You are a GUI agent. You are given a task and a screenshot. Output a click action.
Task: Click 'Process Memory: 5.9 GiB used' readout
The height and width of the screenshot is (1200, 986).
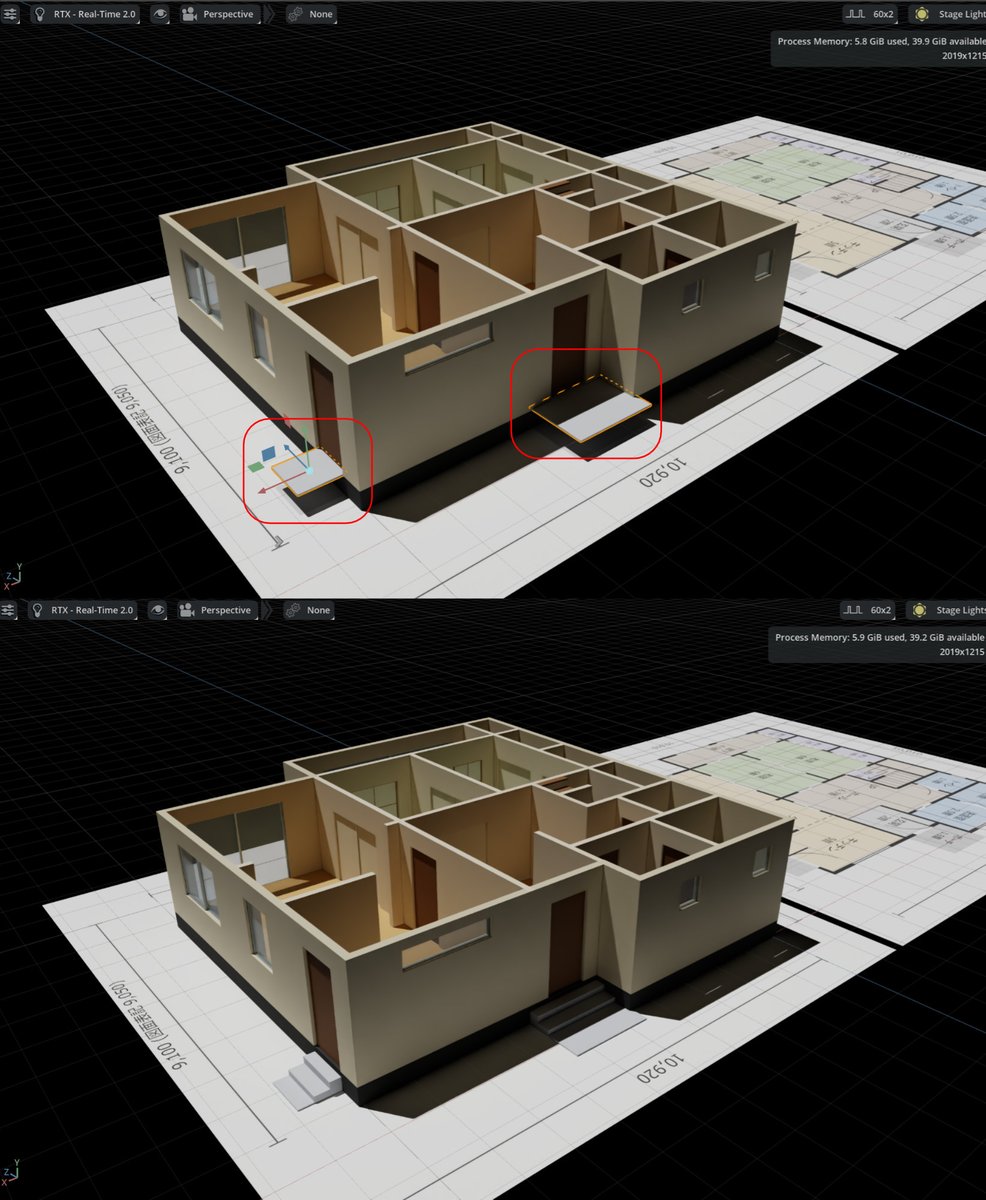coord(840,637)
